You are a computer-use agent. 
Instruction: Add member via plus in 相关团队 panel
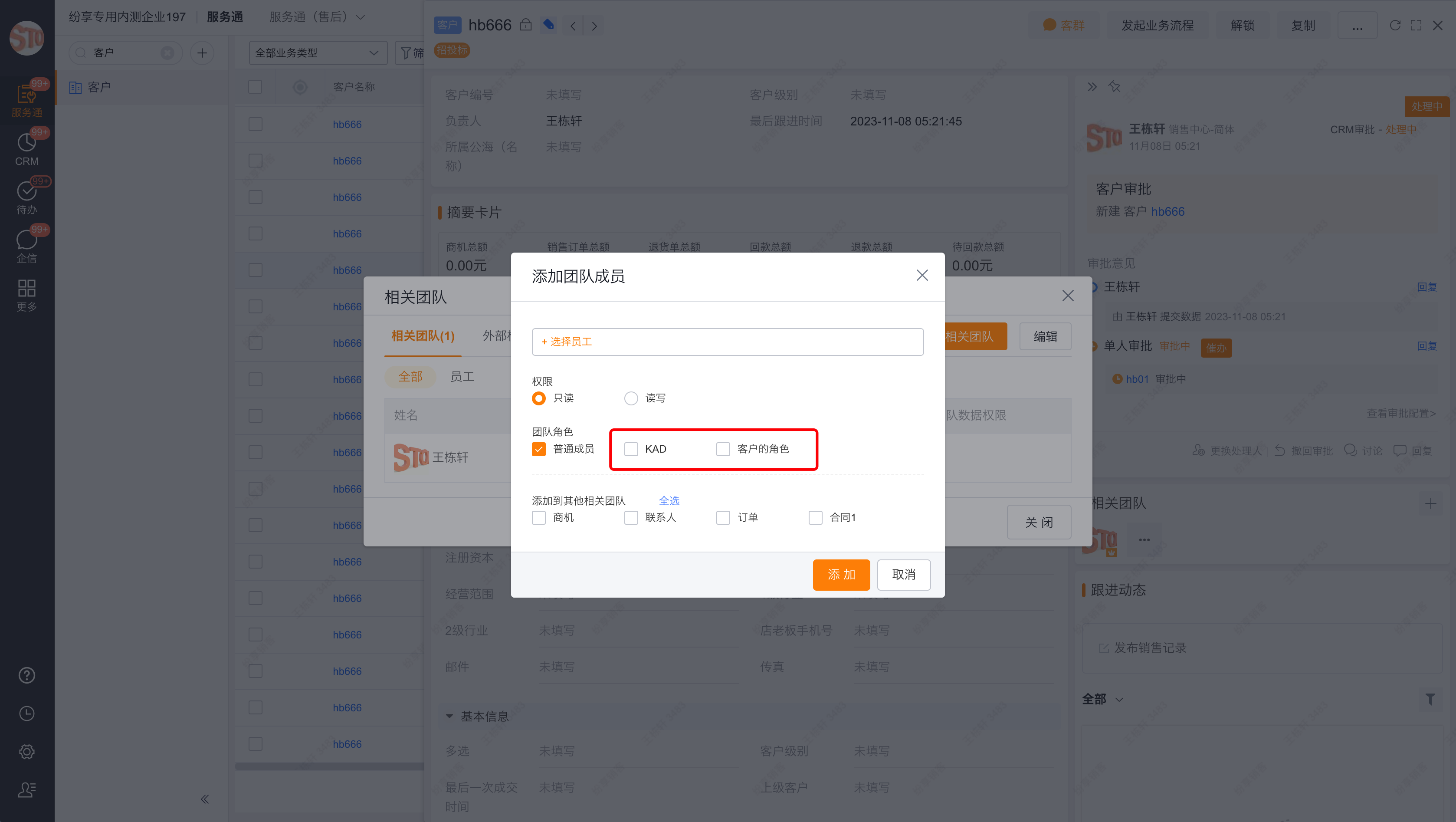(1430, 503)
